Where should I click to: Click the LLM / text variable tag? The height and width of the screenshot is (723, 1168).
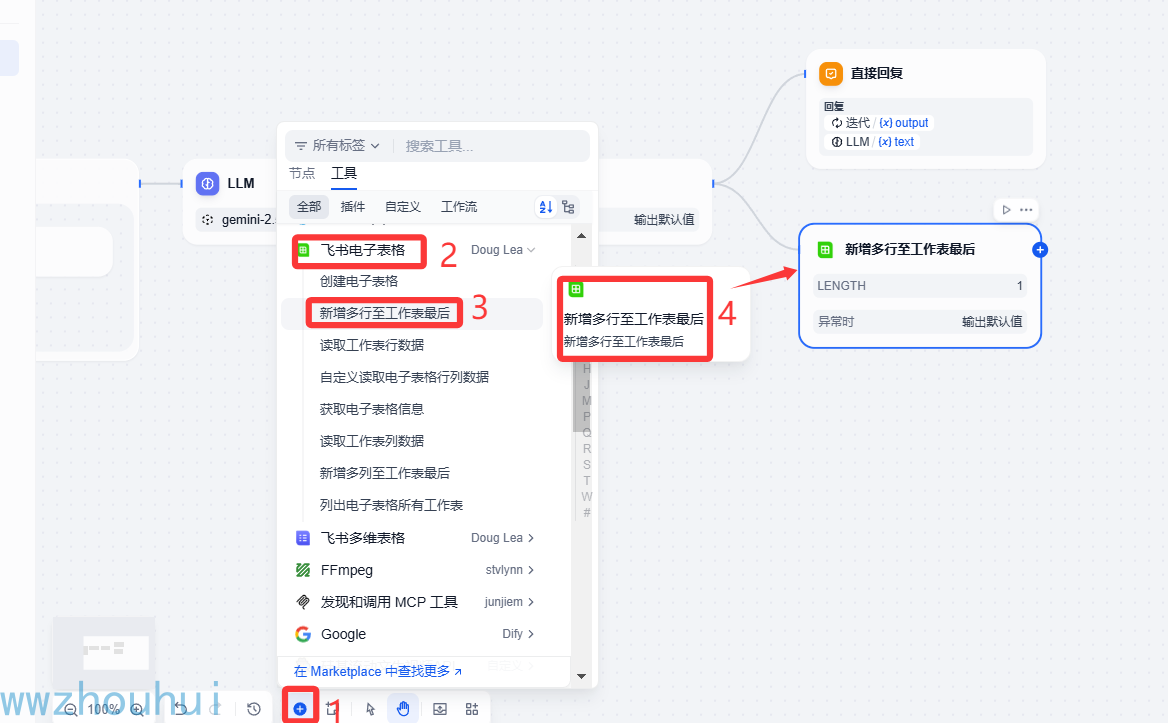(x=873, y=142)
